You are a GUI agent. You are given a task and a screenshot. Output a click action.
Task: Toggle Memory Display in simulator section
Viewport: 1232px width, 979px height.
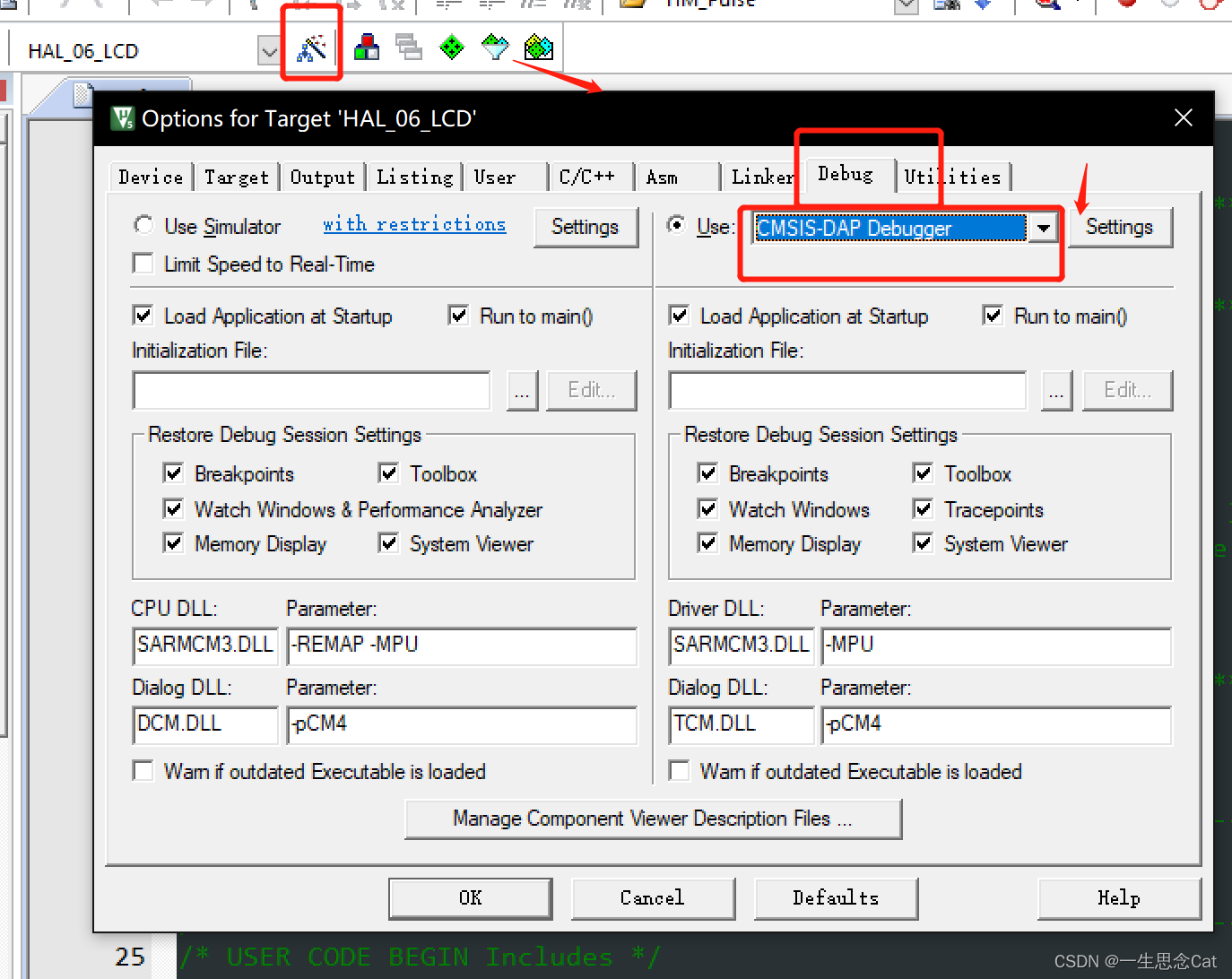click(x=173, y=543)
